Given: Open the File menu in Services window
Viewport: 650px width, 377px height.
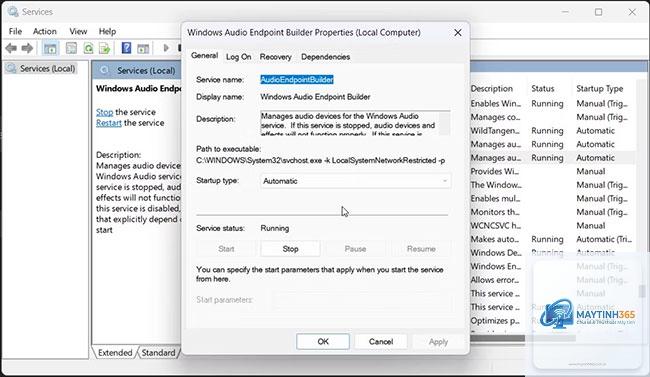Looking at the screenshot, I should click(15, 32).
